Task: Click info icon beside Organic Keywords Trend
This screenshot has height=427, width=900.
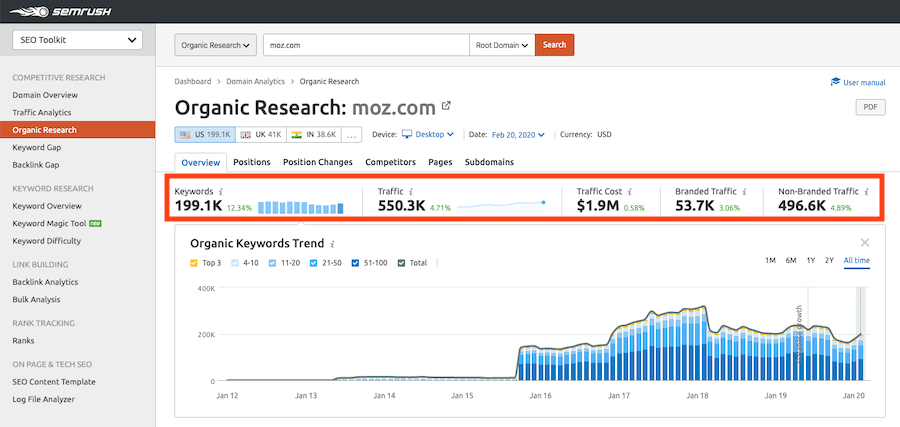Action: (x=332, y=243)
